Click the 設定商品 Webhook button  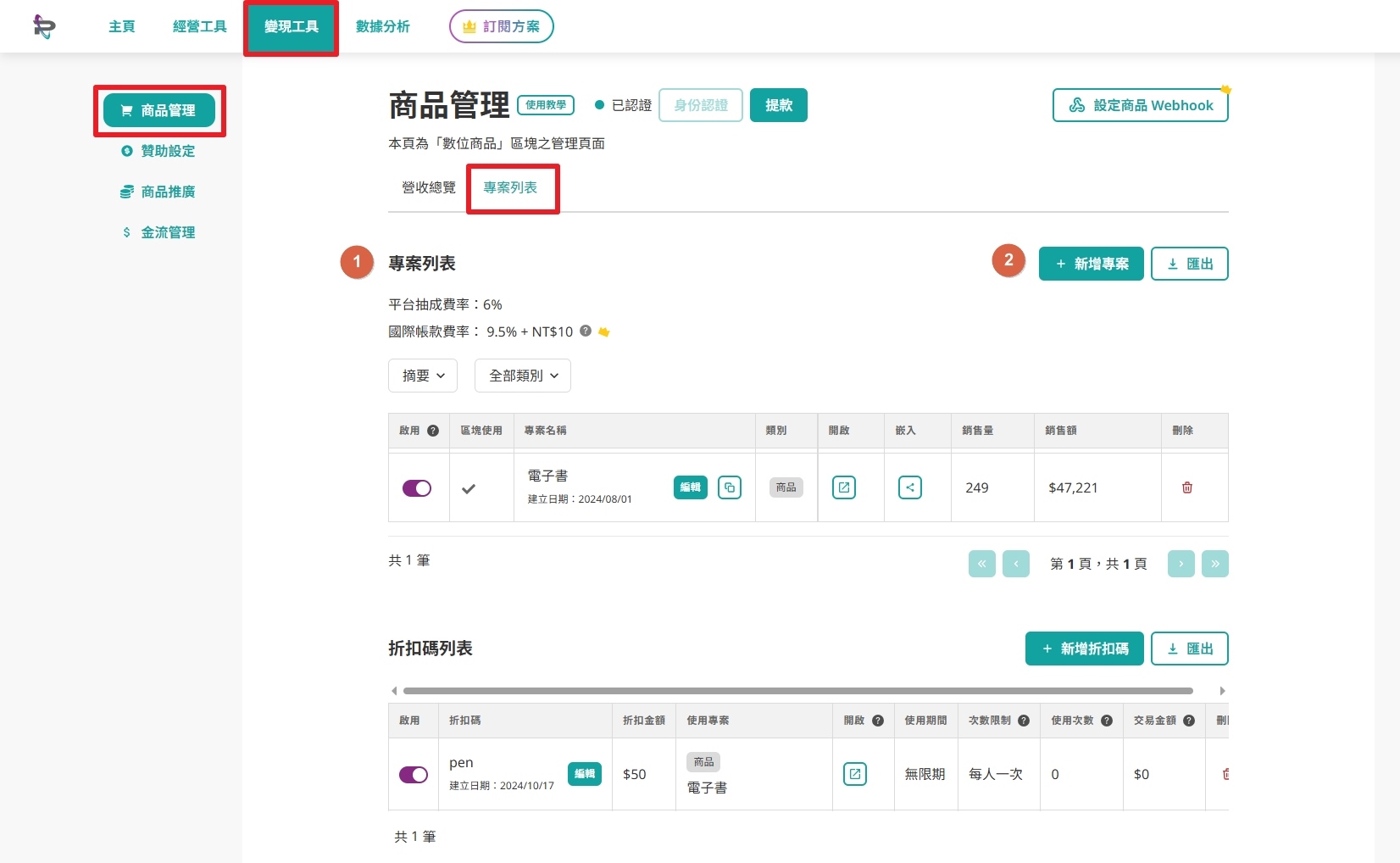coord(1141,105)
